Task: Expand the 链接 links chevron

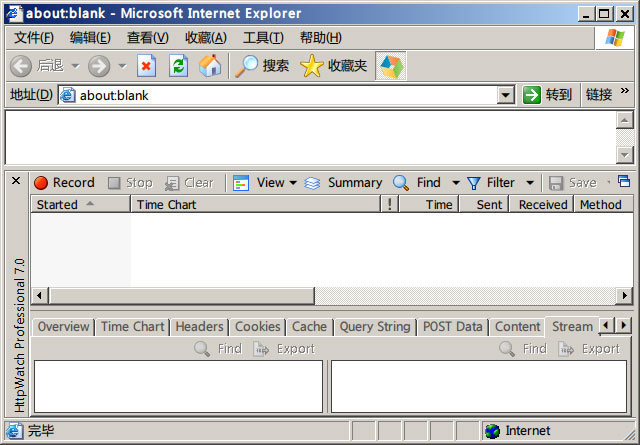Action: click(624, 91)
